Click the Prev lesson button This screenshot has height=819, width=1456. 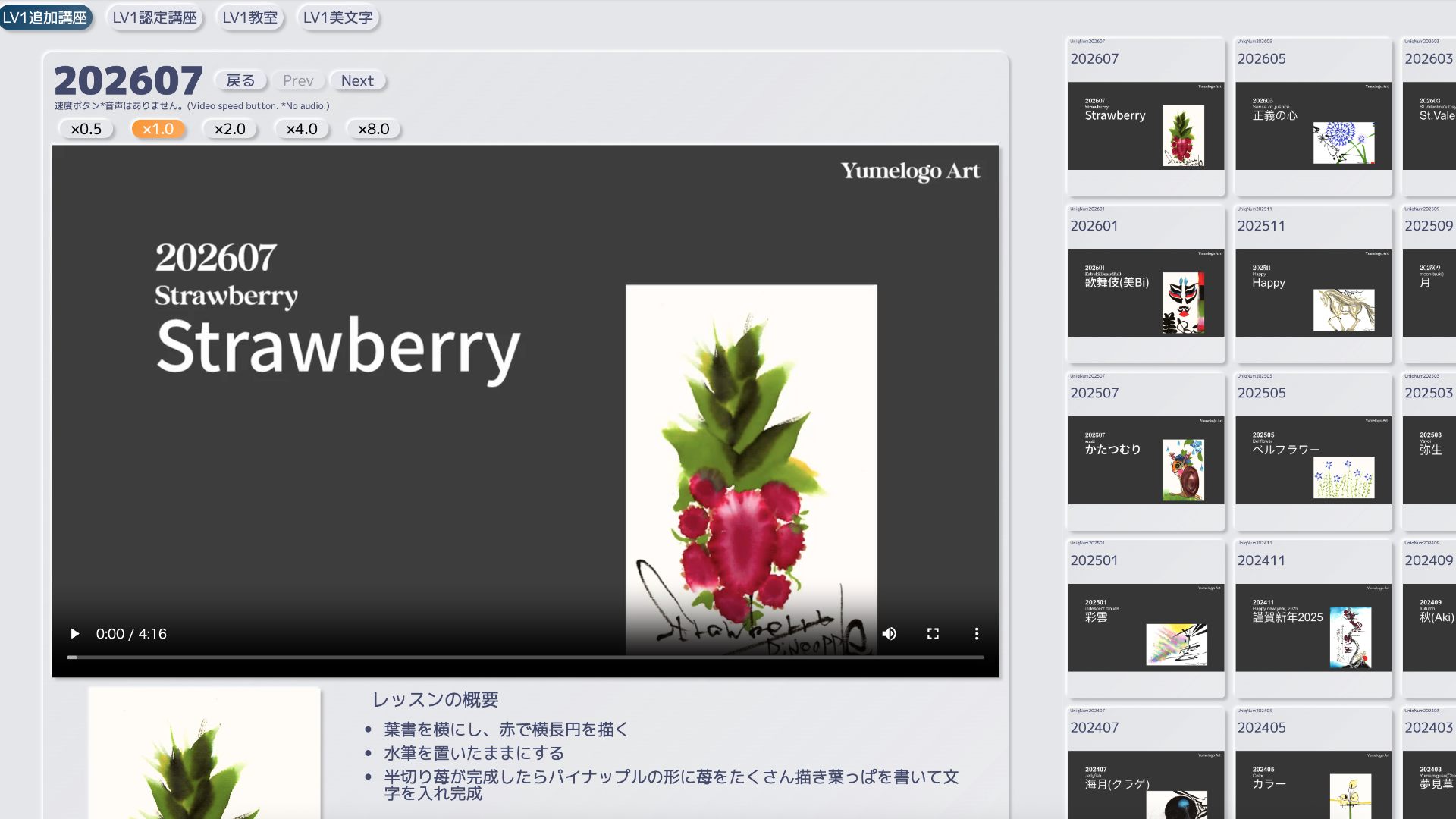coord(298,80)
